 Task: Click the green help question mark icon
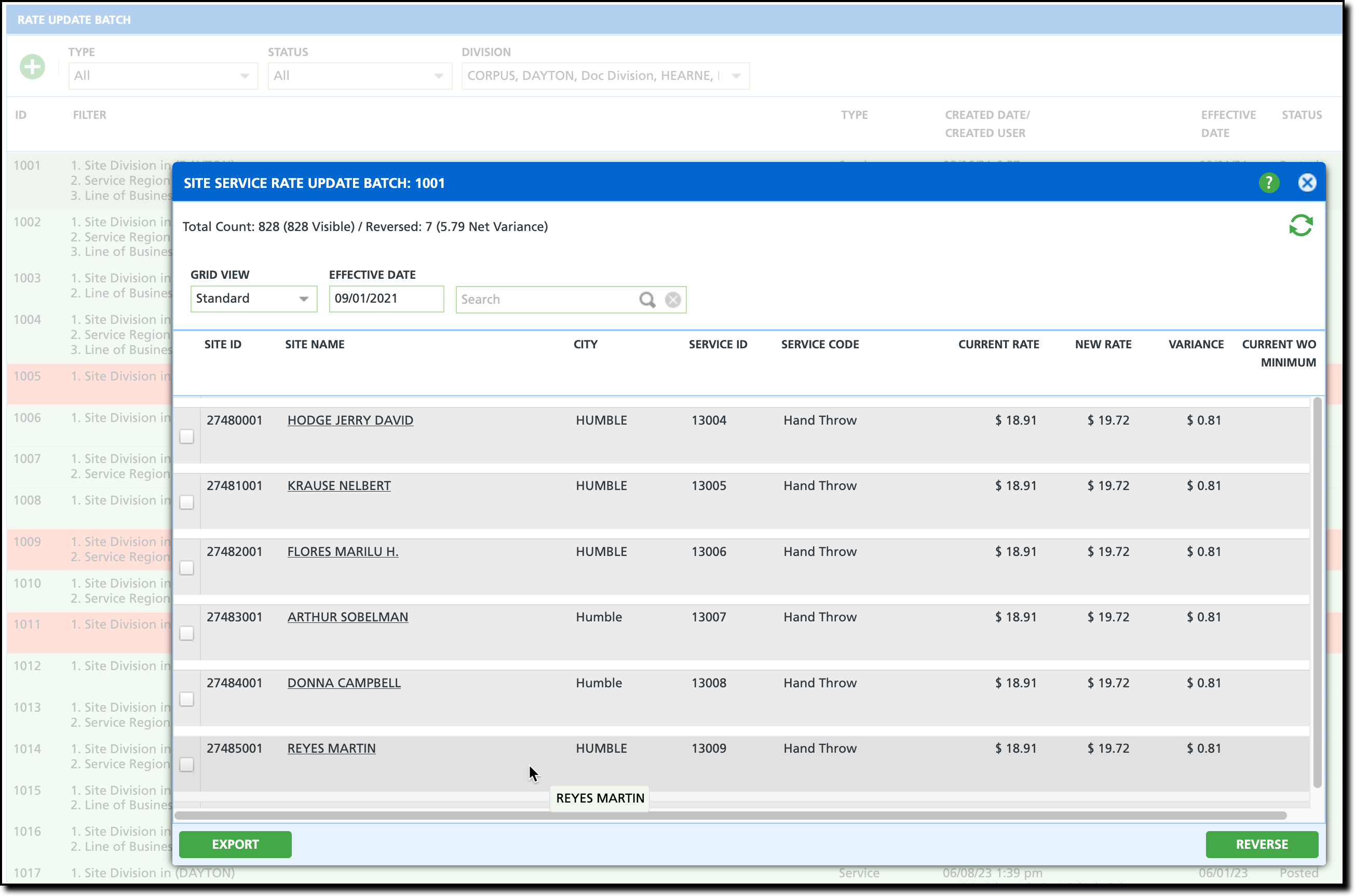coord(1268,183)
